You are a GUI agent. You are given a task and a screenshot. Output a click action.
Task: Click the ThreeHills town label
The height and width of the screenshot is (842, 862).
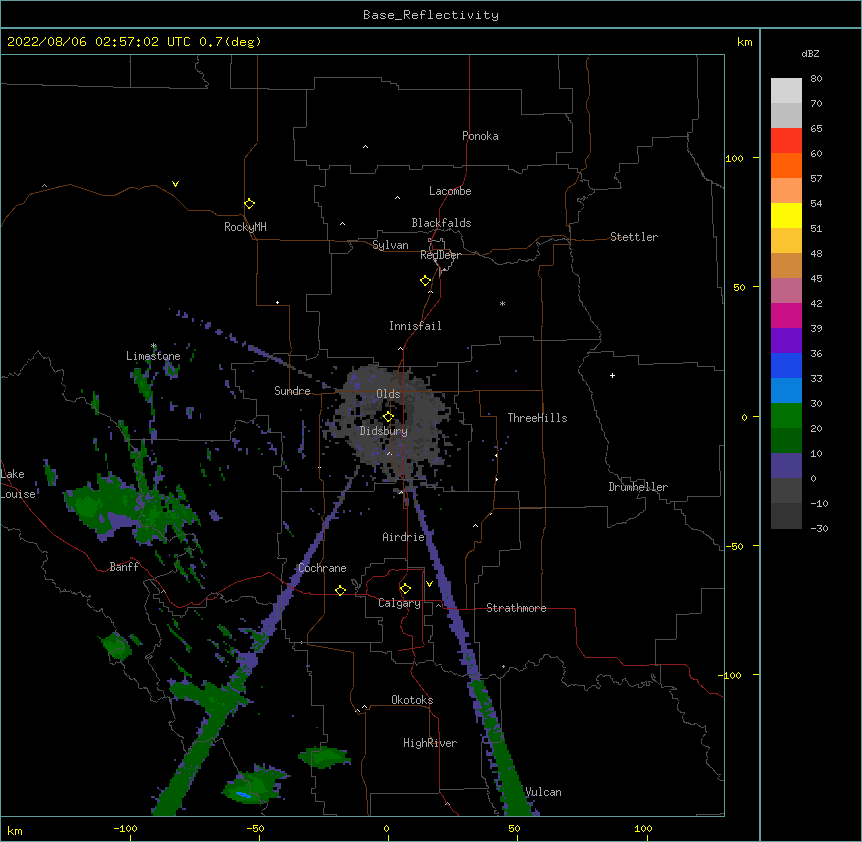537,418
